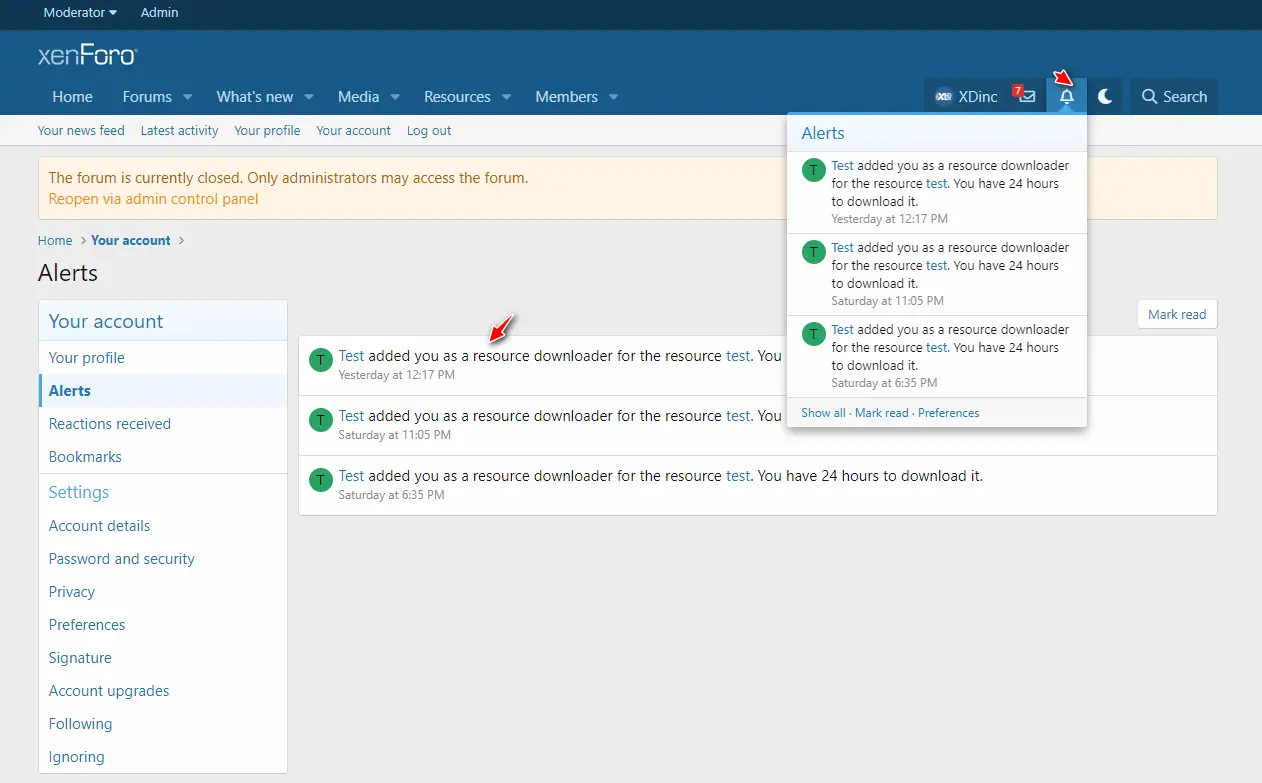Click Test avatar in first popup alert

pyautogui.click(x=814, y=170)
